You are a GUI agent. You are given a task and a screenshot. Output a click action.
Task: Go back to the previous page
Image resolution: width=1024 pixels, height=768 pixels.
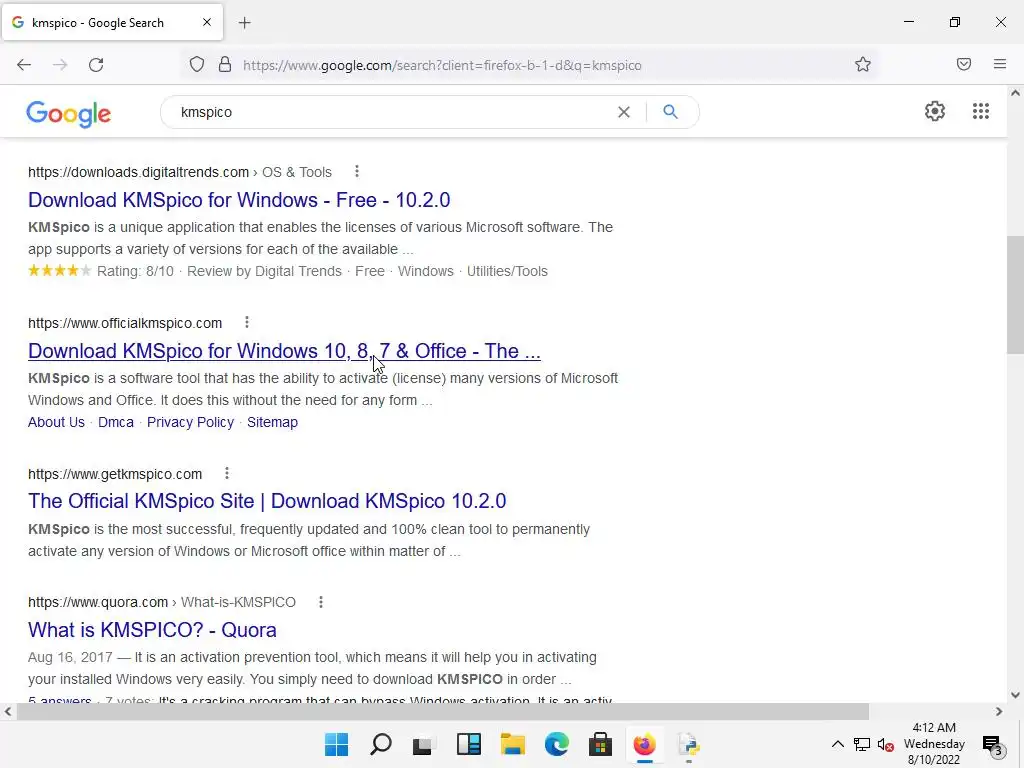[x=24, y=65]
